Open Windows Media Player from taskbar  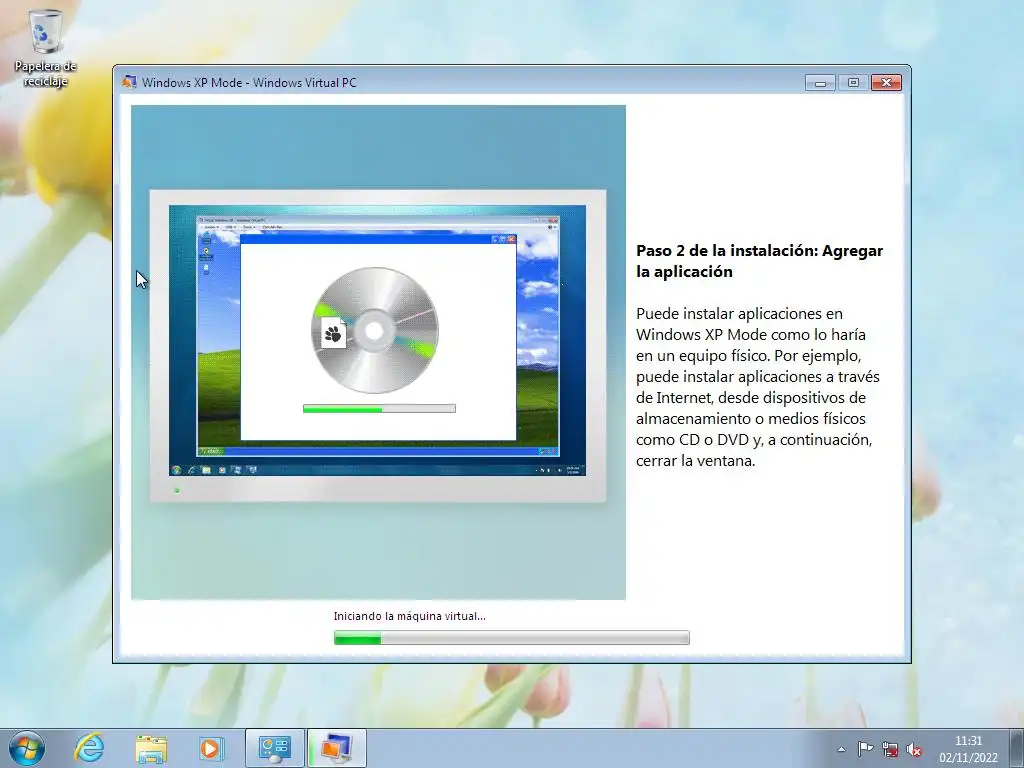pyautogui.click(x=211, y=748)
